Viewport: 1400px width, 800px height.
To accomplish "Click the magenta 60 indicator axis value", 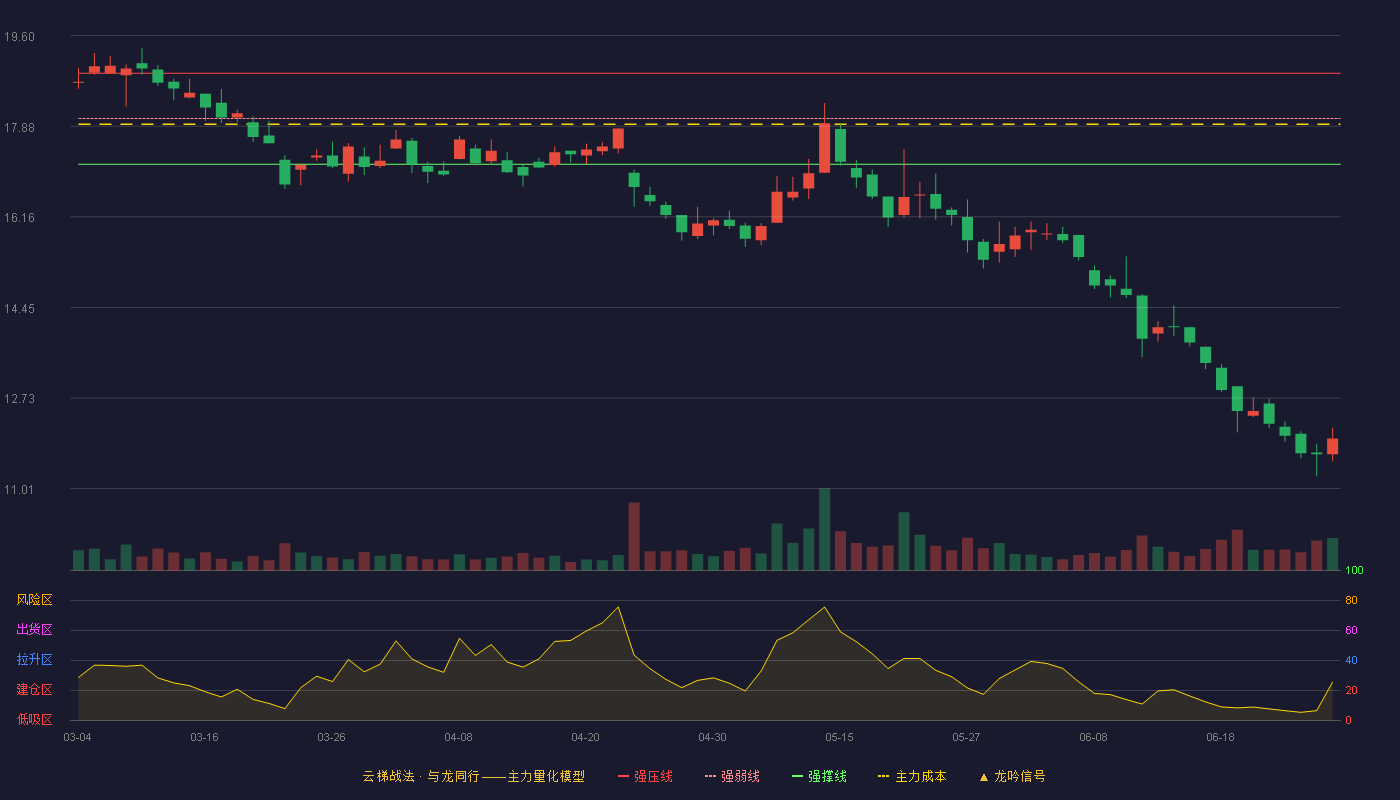I will coord(1351,630).
